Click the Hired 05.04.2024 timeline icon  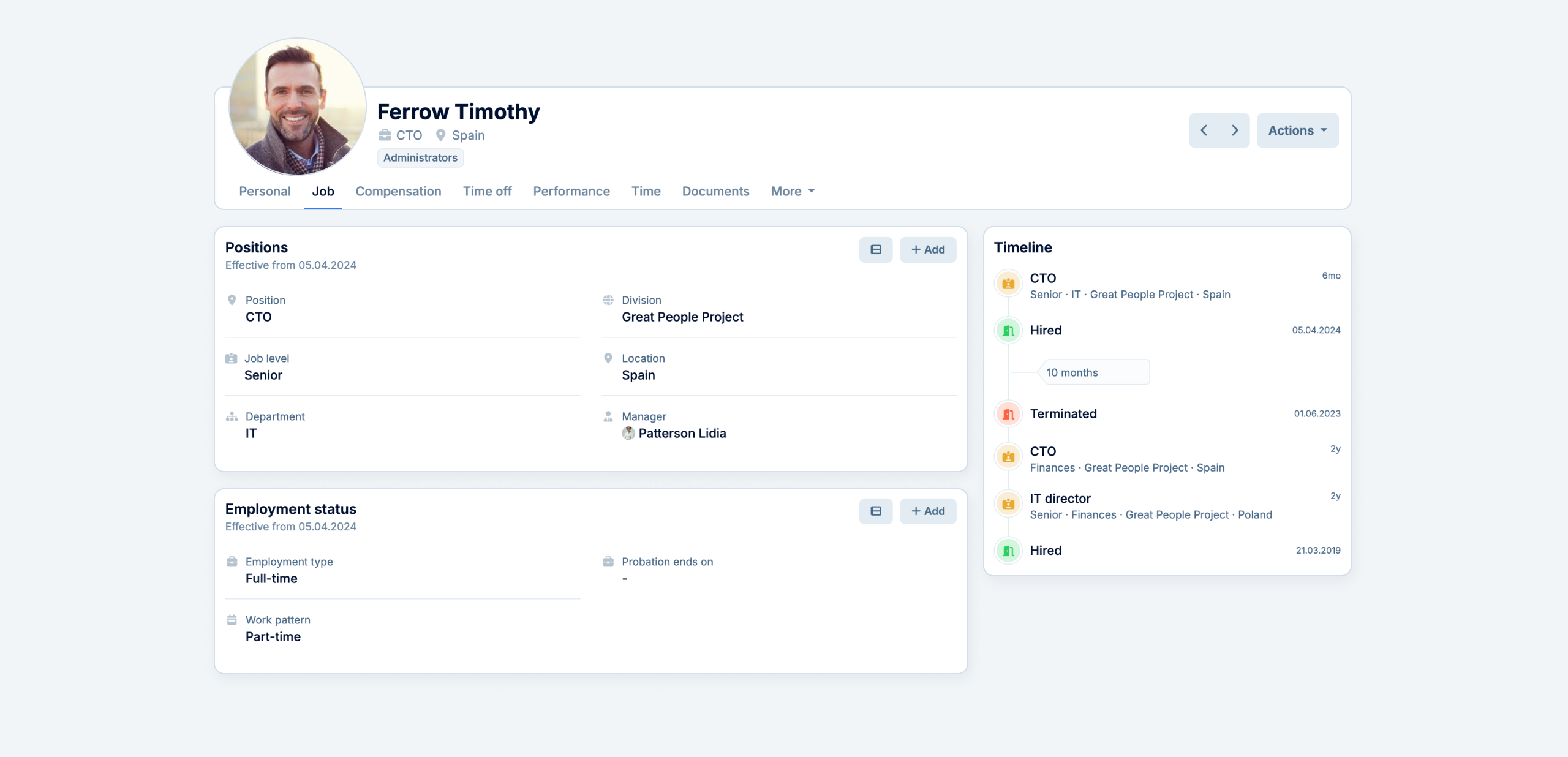coord(1008,331)
